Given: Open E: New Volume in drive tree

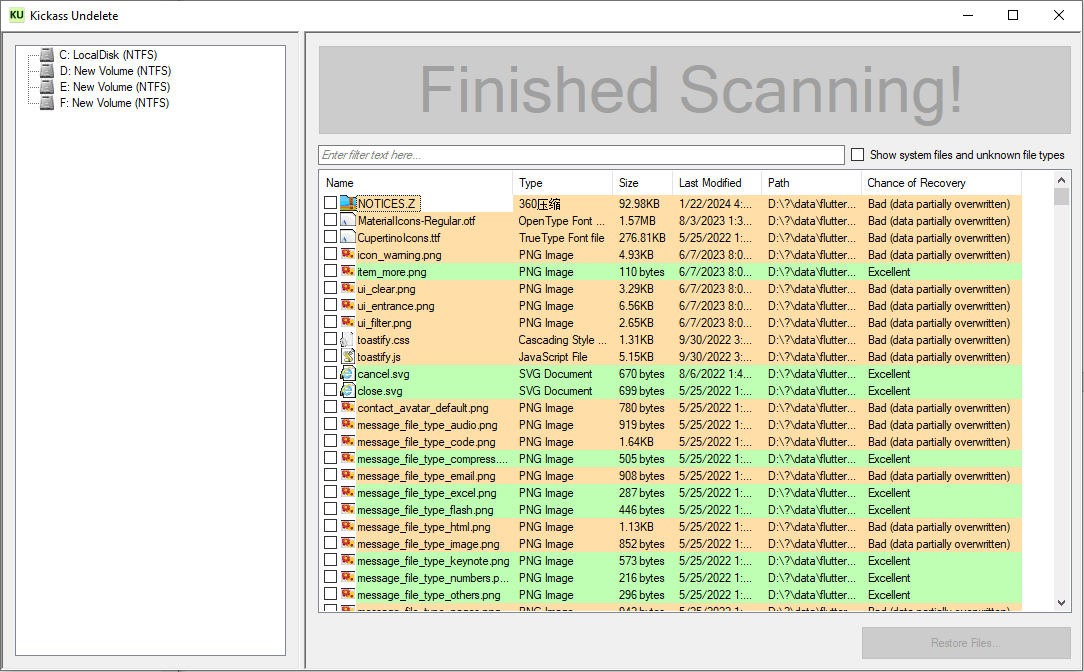Looking at the screenshot, I should tap(115, 87).
